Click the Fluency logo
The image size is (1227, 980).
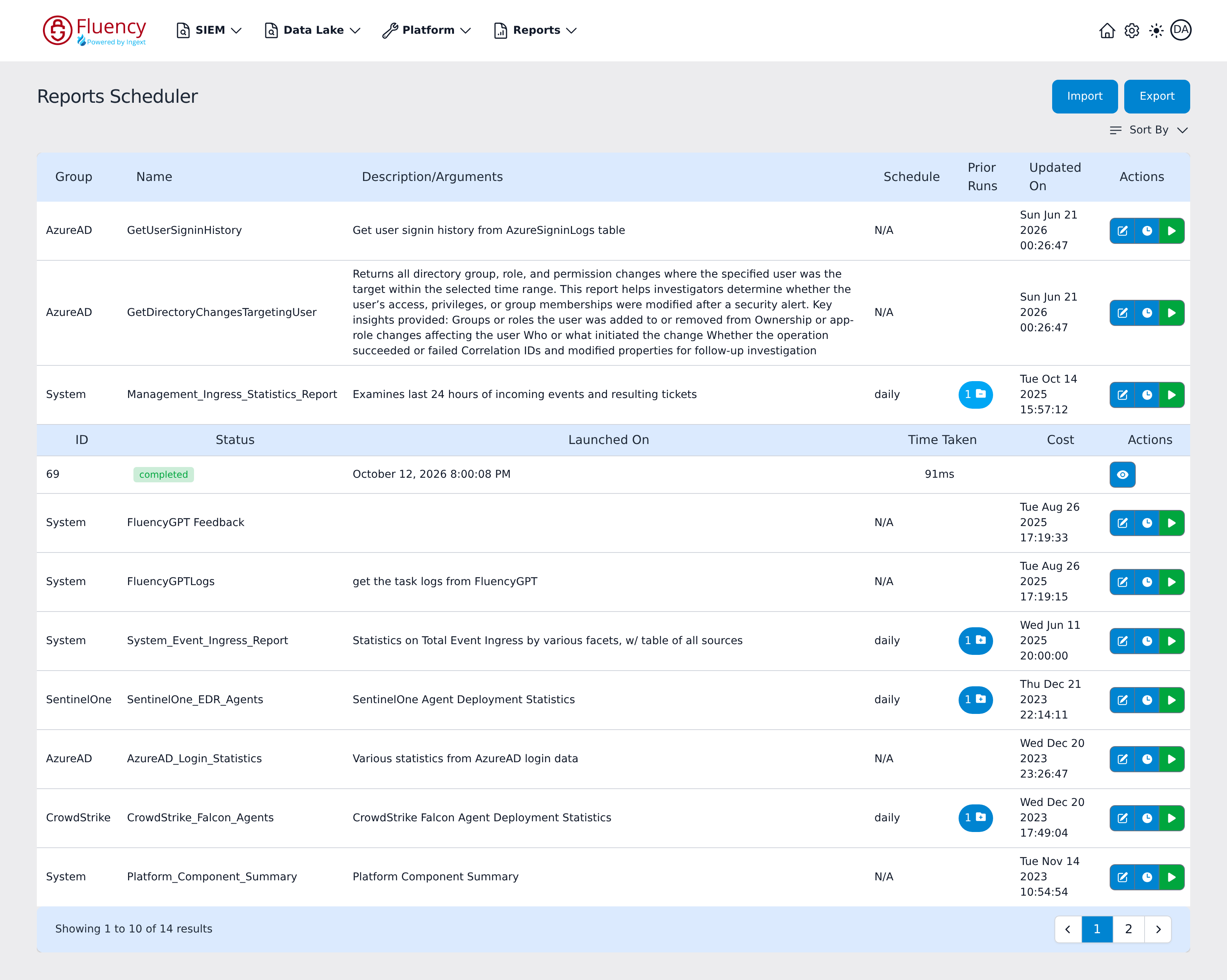click(94, 30)
